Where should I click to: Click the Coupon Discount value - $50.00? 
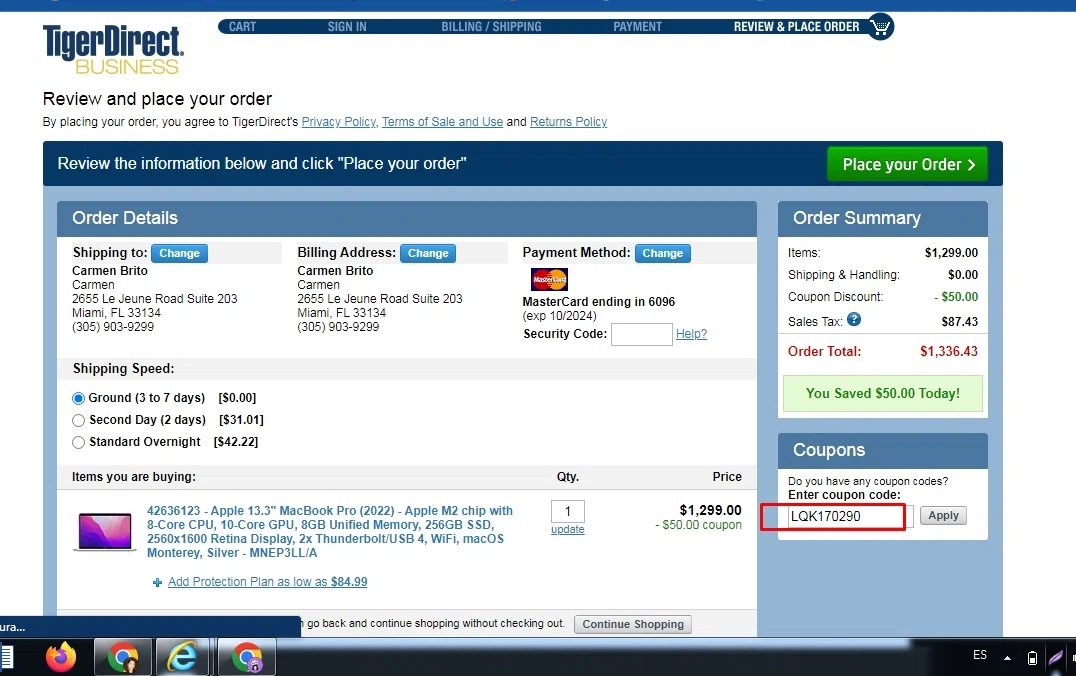click(956, 296)
